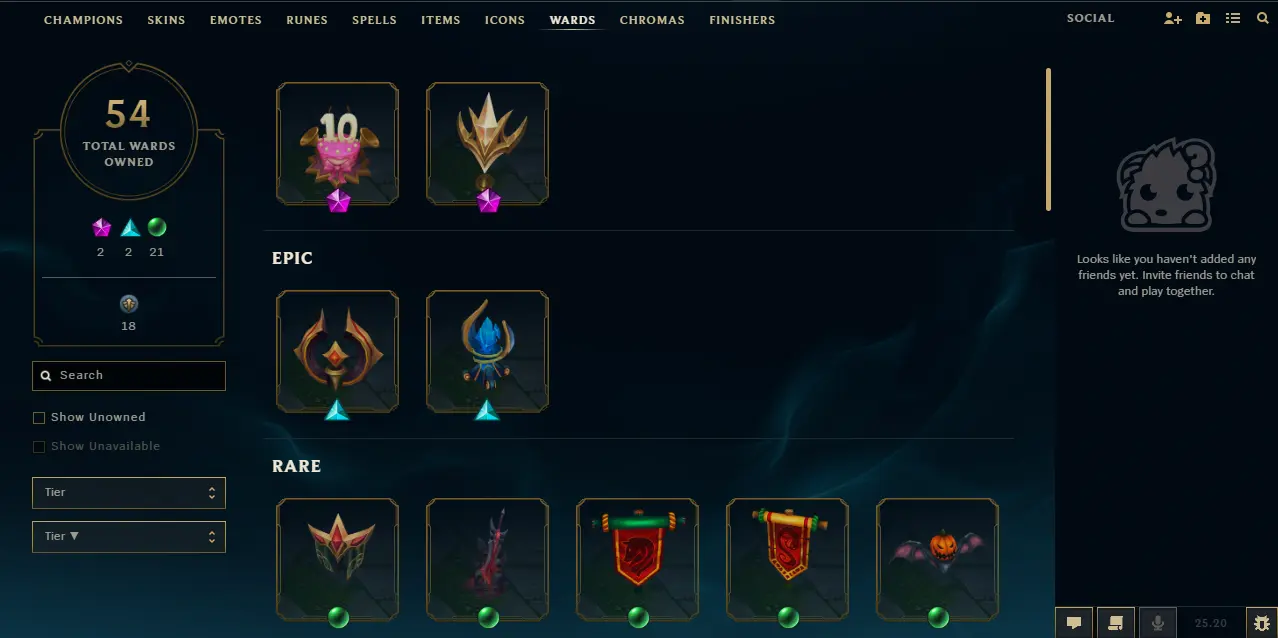The width and height of the screenshot is (1278, 638).
Task: Go to the Finishers tab
Action: click(x=742, y=20)
